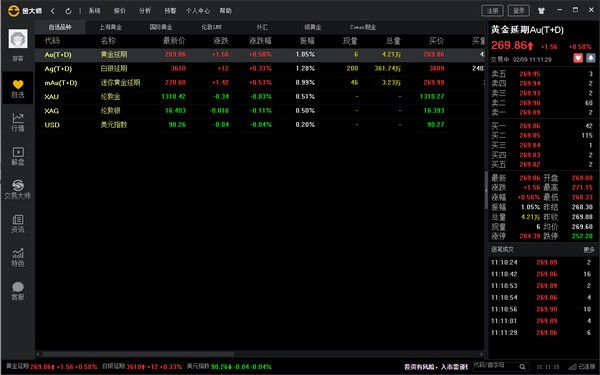Click the search magnifier icon
Image resolution: width=600 pixels, height=375 pixels.
(522, 367)
